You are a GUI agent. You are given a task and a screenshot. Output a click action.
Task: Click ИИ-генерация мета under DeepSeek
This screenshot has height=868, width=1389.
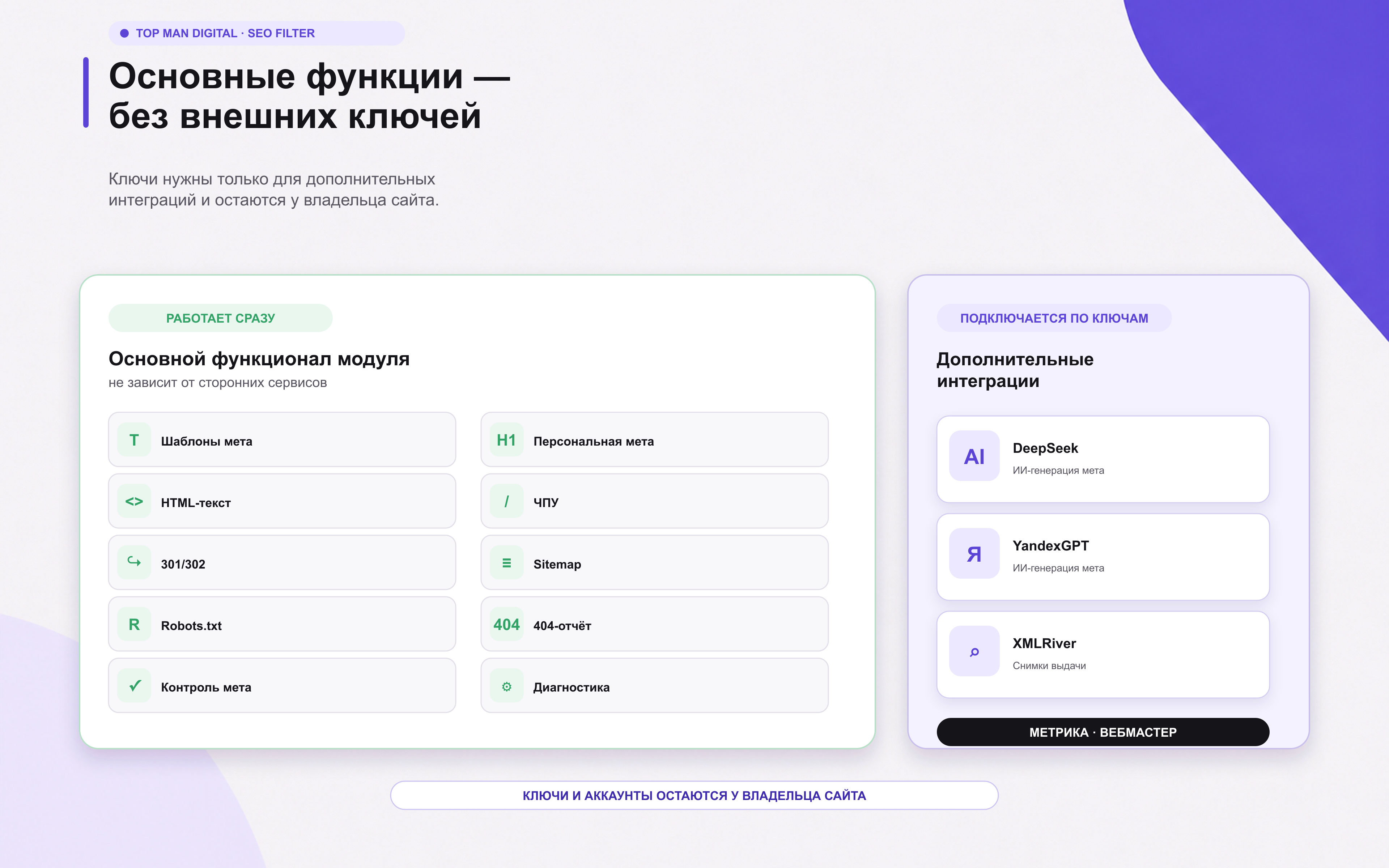click(x=1058, y=470)
